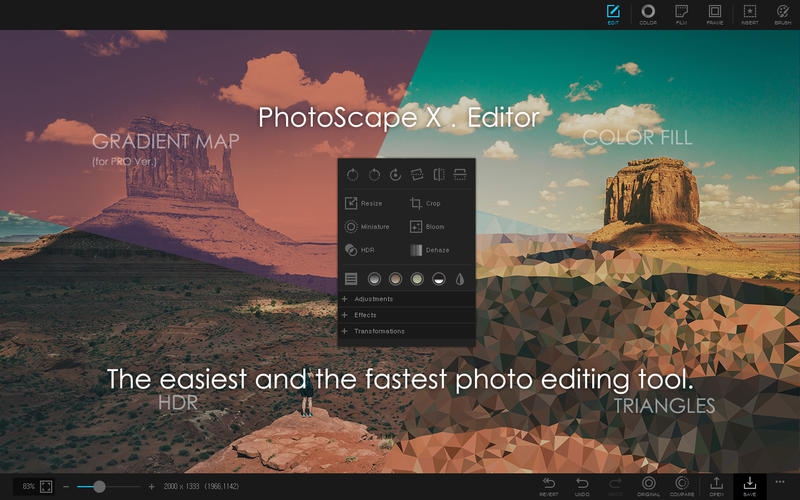The width and height of the screenshot is (800, 500).
Task: Click the Compare button
Action: [682, 487]
